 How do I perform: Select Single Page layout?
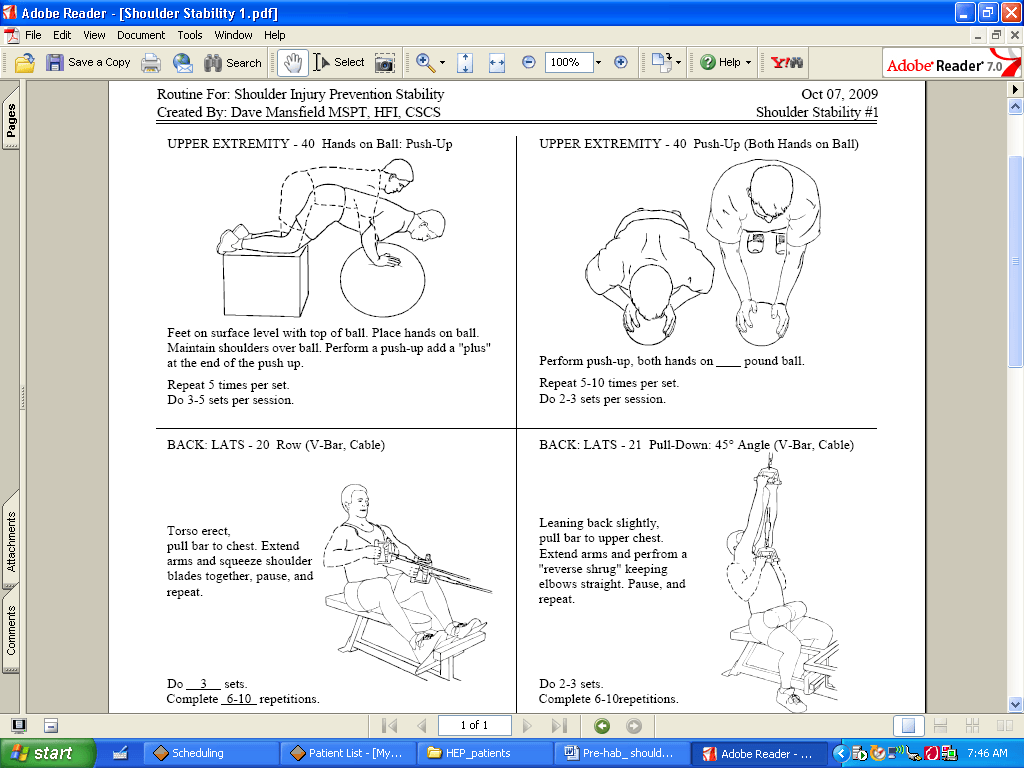point(908,726)
